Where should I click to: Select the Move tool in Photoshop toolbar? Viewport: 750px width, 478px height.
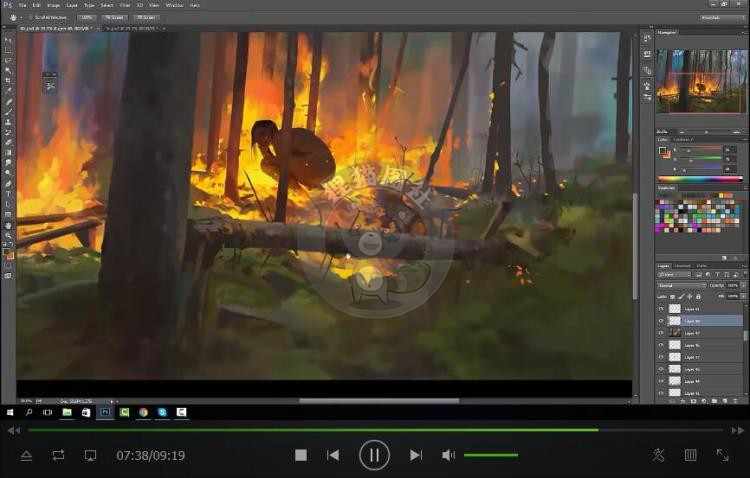click(x=8, y=40)
